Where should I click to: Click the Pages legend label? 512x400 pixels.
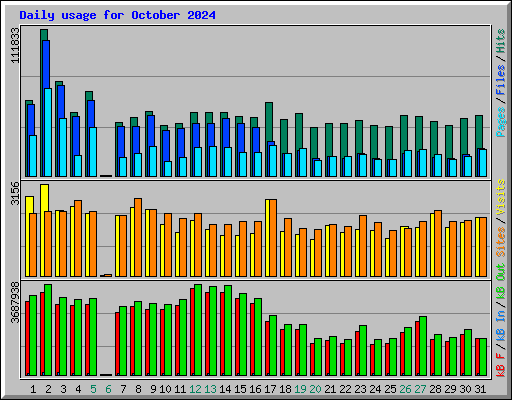pyautogui.click(x=501, y=122)
